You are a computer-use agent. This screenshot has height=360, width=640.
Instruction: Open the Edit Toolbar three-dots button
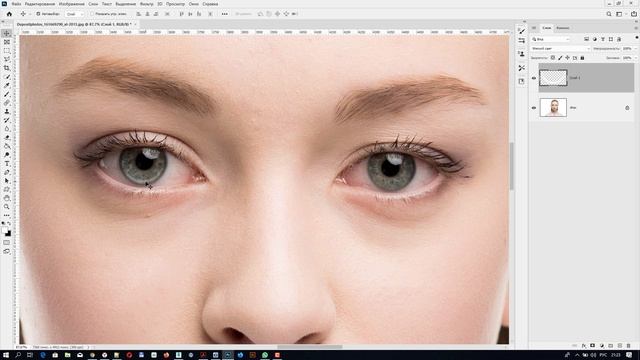pyautogui.click(x=7, y=215)
